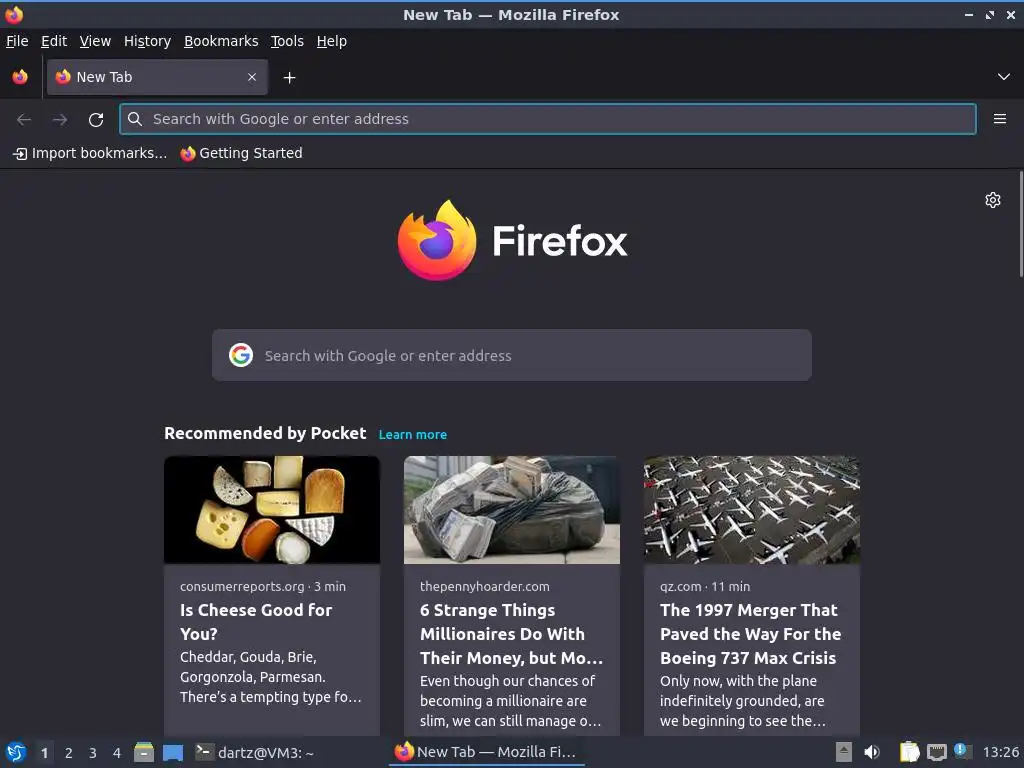The height and width of the screenshot is (768, 1024).
Task: Click the qz.com 11 min source text
Action: pyautogui.click(x=705, y=586)
